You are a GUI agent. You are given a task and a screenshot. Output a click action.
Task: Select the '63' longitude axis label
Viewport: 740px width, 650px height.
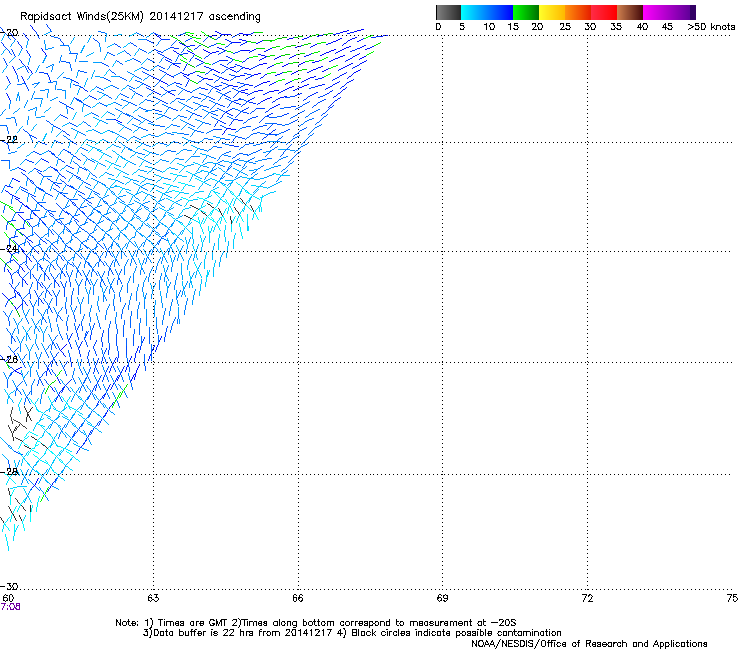pyautogui.click(x=153, y=598)
